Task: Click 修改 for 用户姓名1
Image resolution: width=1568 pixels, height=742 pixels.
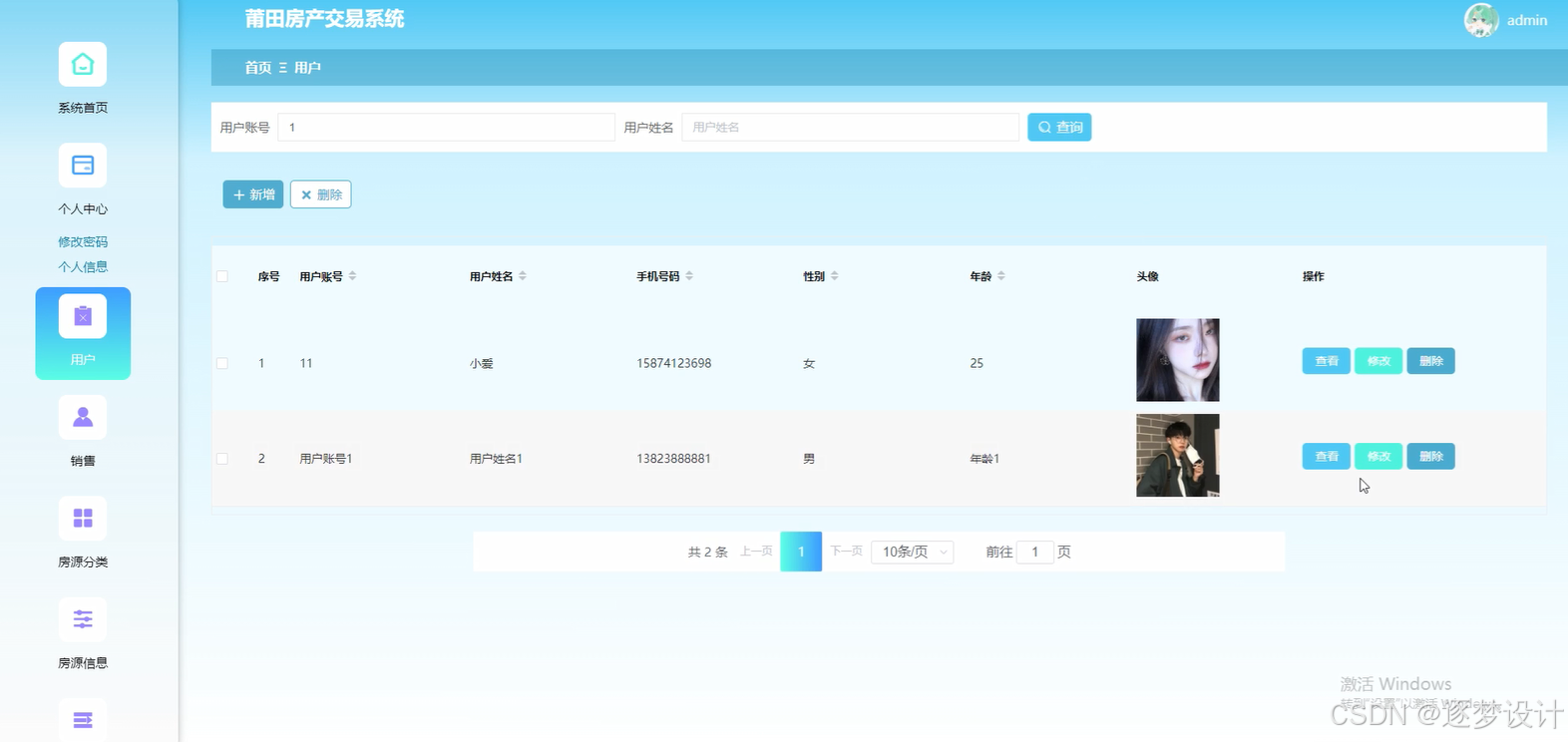Action: click(1378, 456)
